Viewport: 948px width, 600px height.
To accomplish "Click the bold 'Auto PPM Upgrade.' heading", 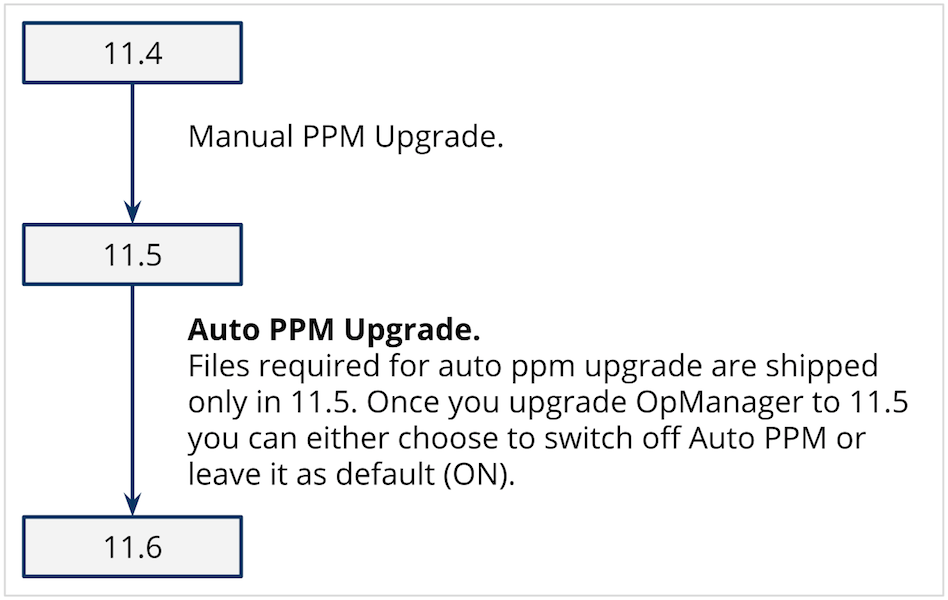I will tap(334, 330).
